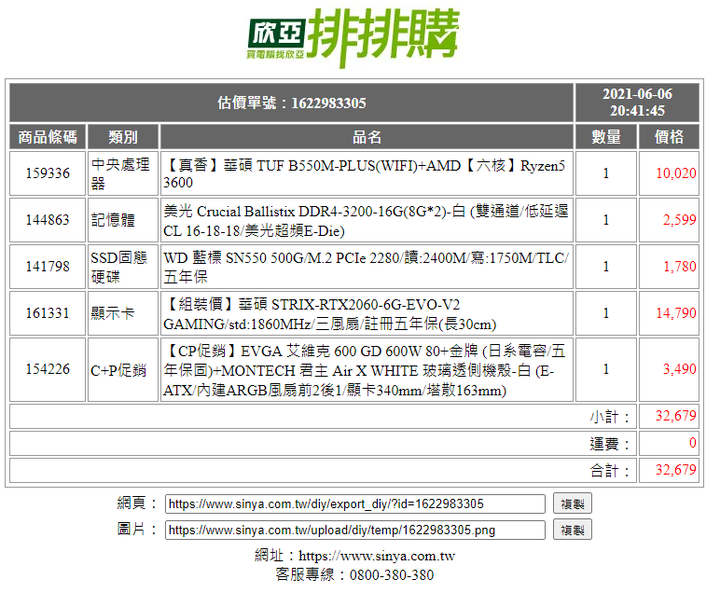Click the customer hotline 0800-380-380

click(392, 575)
